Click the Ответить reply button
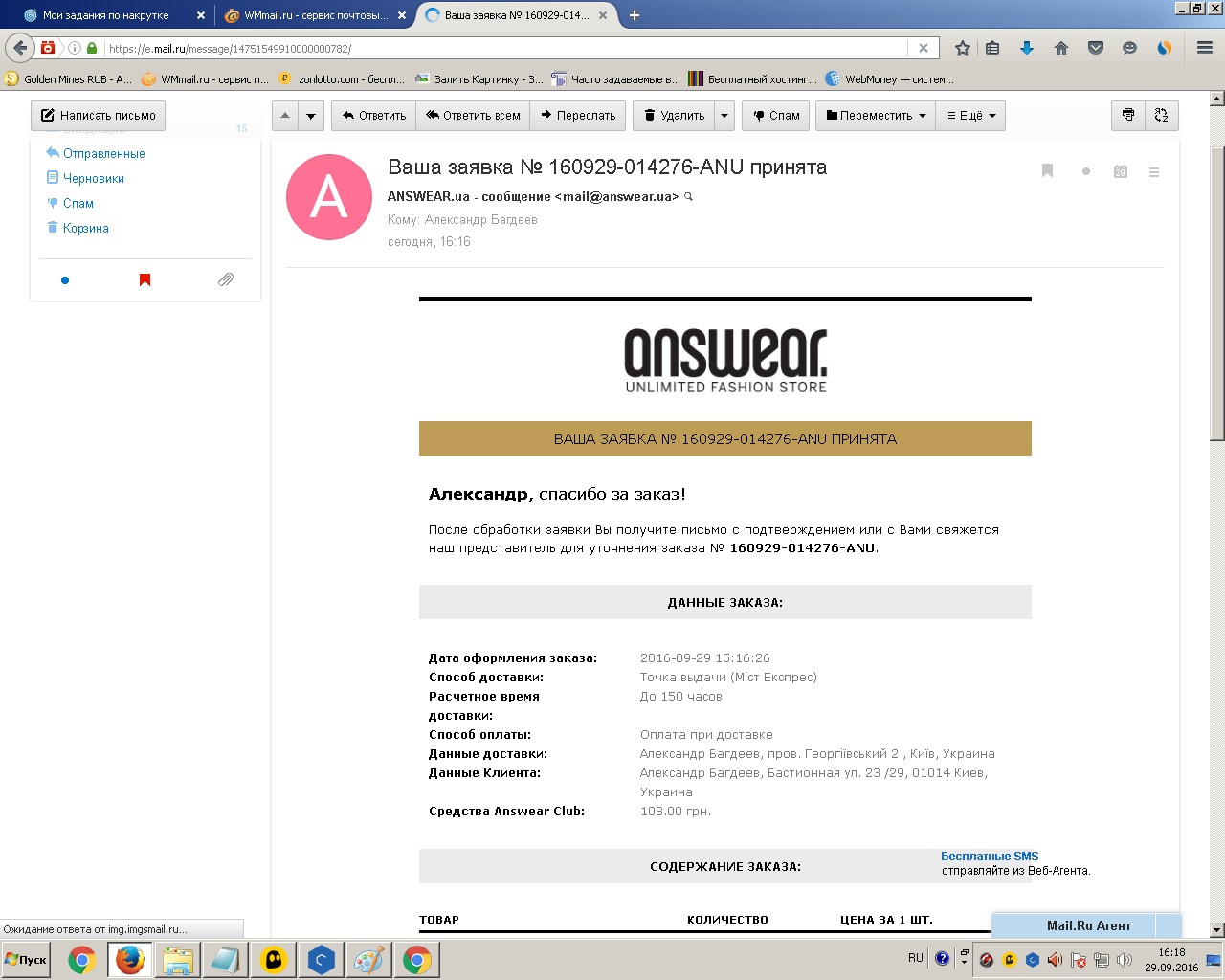This screenshot has width=1225, height=980. (374, 116)
